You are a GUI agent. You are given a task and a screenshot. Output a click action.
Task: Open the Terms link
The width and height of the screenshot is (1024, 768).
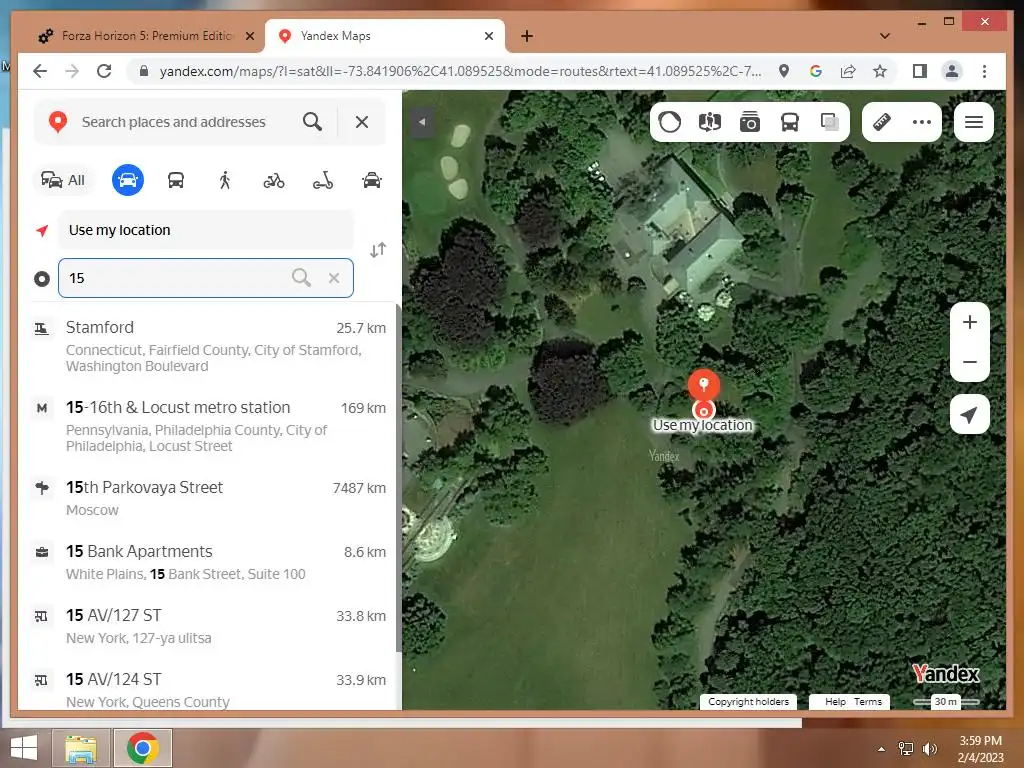[x=868, y=701]
